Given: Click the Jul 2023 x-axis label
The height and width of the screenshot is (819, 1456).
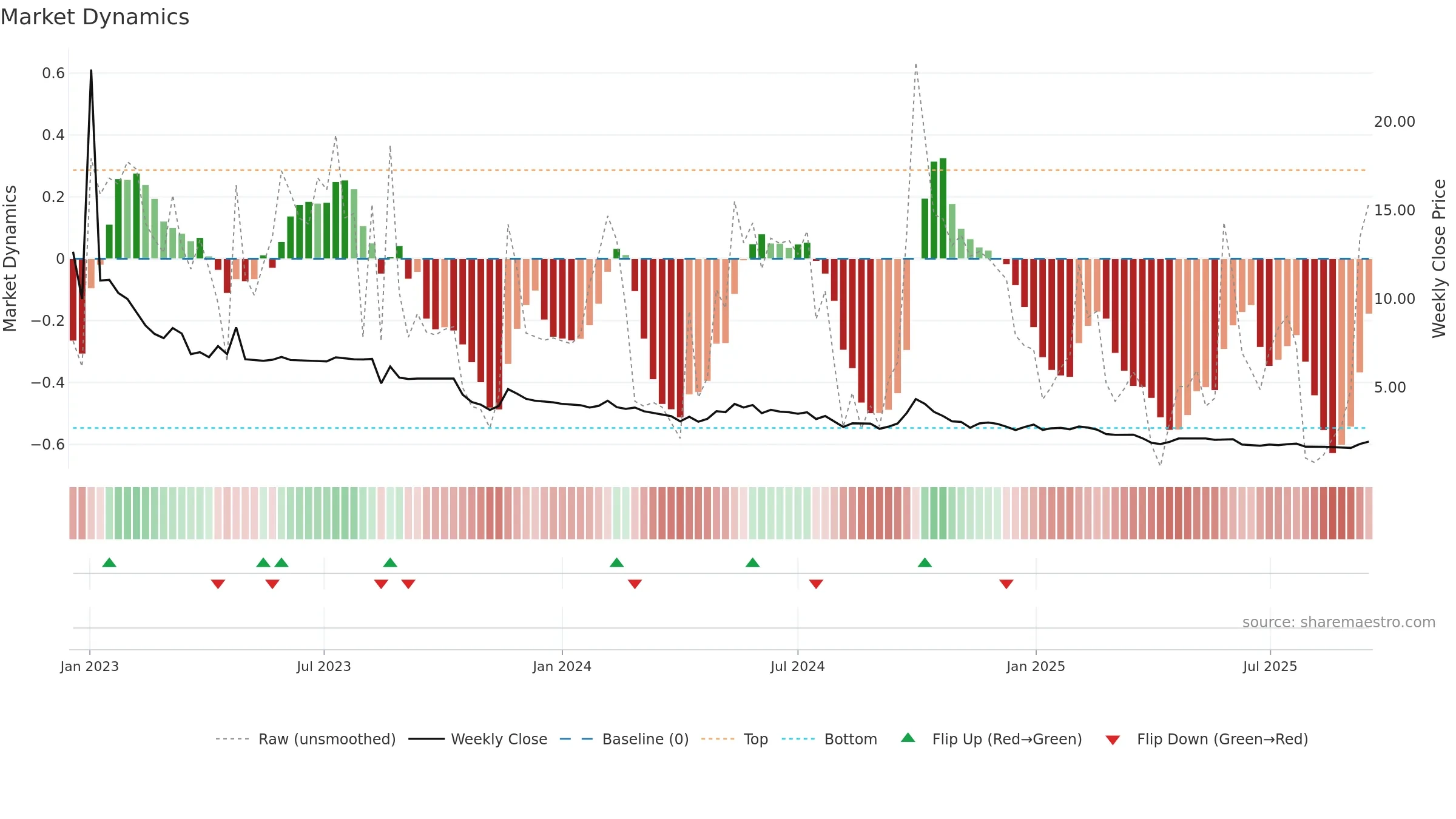Looking at the screenshot, I should coord(324,666).
